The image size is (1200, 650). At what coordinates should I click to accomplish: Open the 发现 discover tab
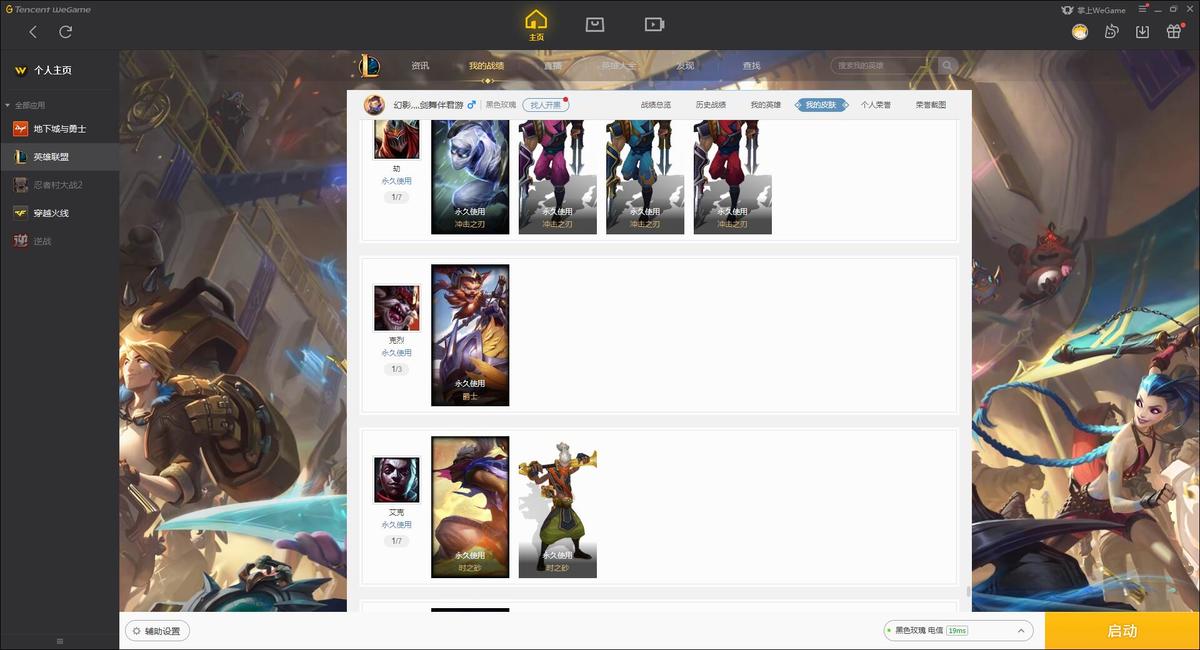point(685,66)
